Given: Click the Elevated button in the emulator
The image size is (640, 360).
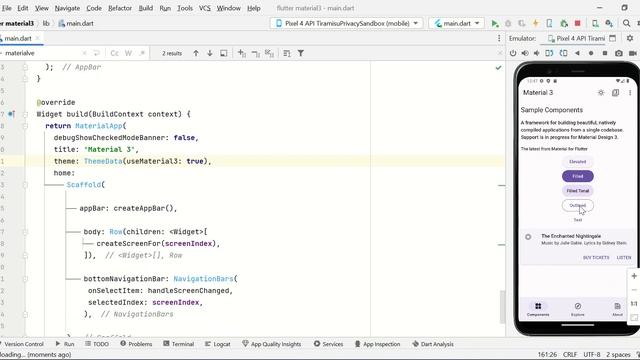Looking at the screenshot, I should tap(578, 162).
